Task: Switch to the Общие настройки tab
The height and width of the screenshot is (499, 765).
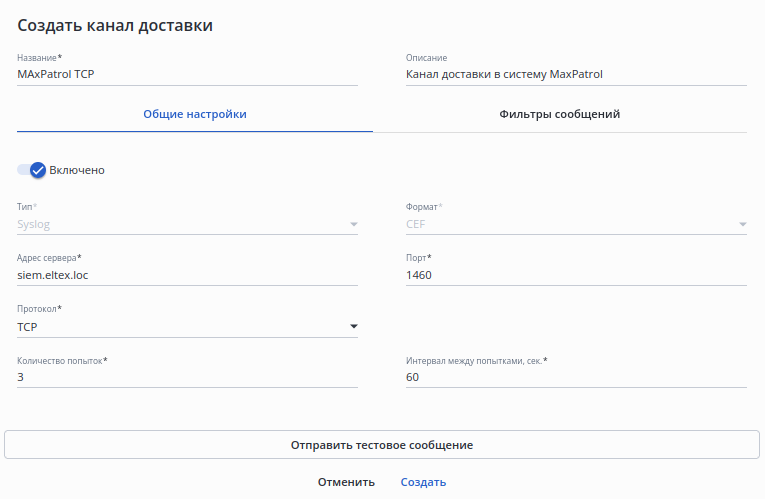Action: (x=195, y=114)
